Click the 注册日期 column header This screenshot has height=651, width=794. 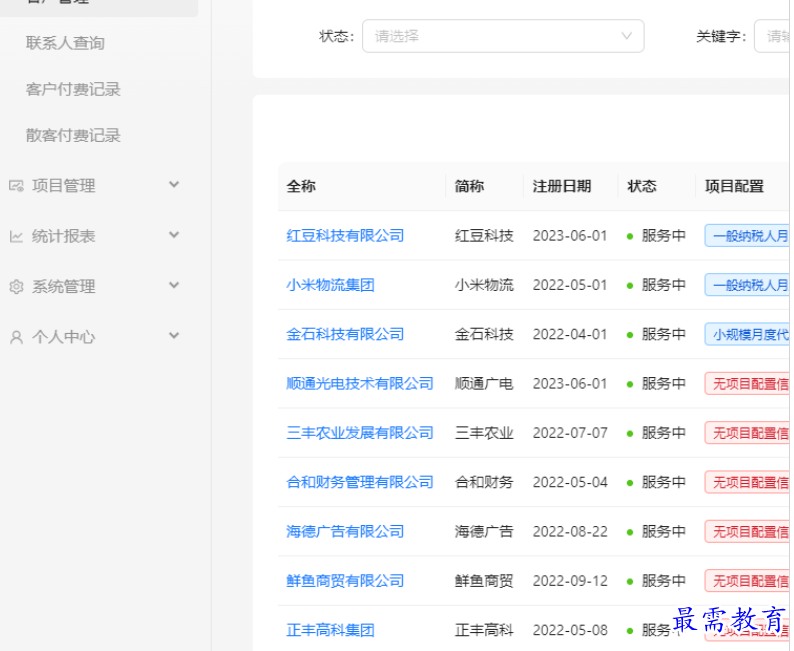[x=561, y=186]
